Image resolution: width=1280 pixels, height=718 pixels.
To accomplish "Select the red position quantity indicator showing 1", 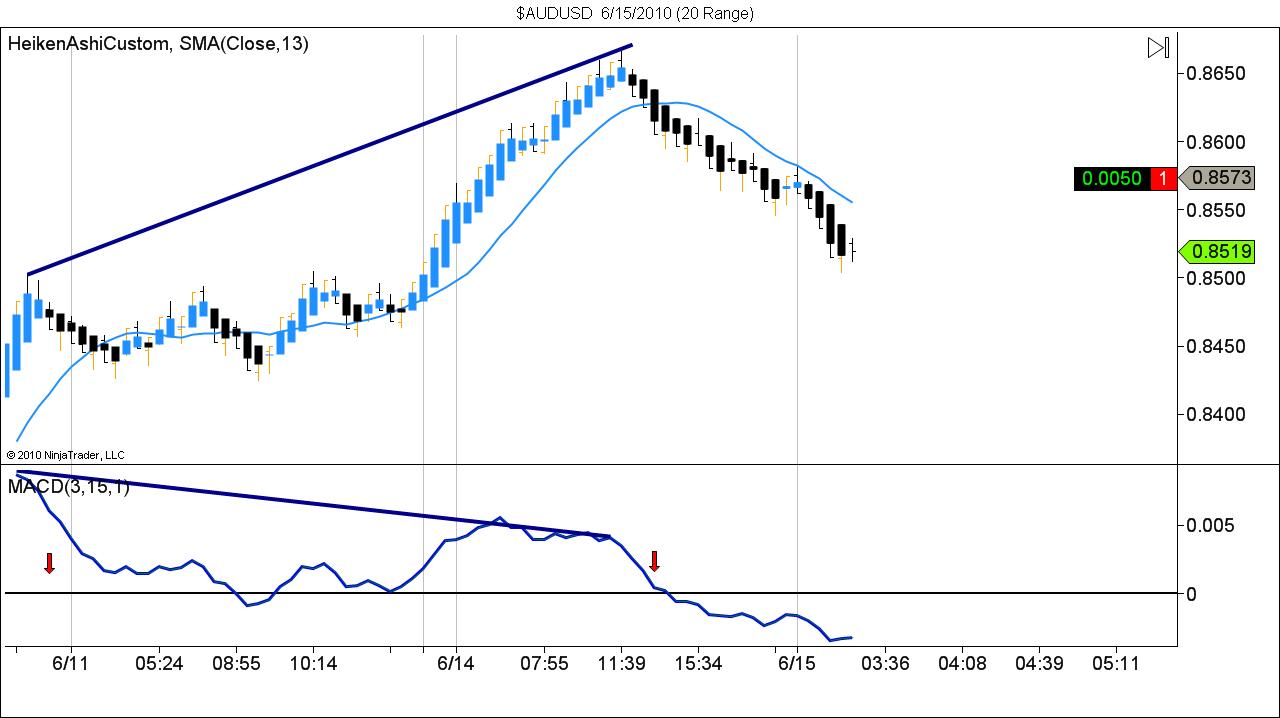I will click(1166, 179).
